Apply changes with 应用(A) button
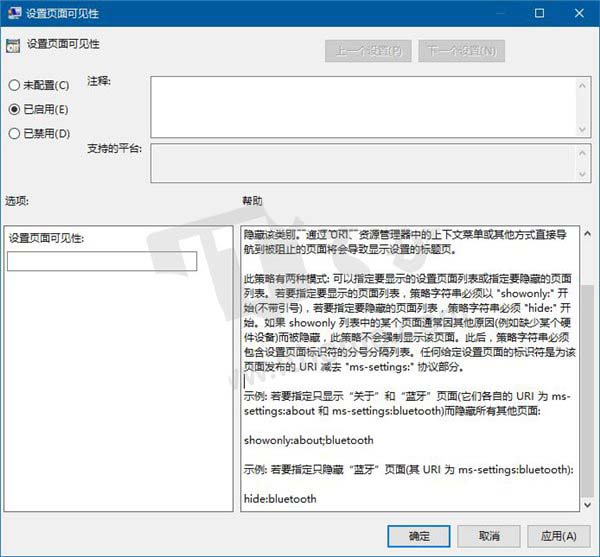The height and width of the screenshot is (557, 600). point(558,535)
